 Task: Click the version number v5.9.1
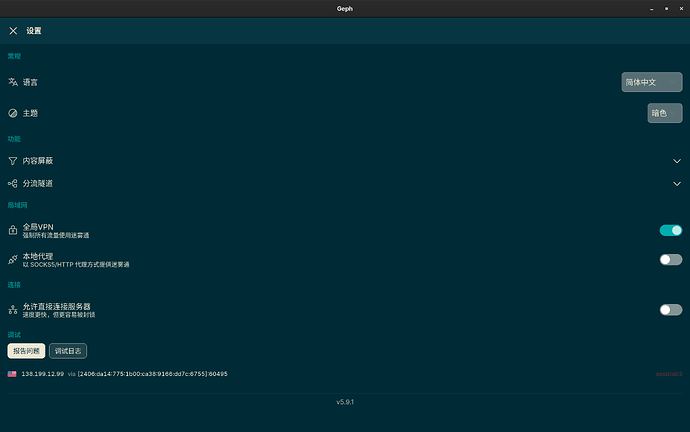click(x=345, y=402)
